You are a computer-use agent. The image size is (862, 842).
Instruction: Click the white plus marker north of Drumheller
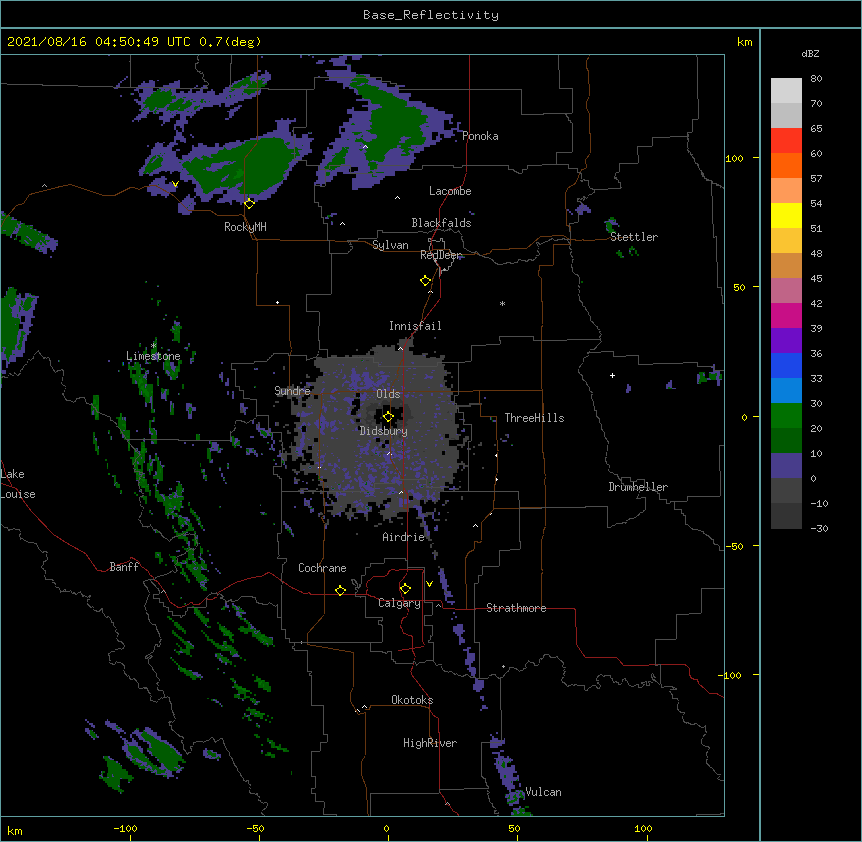(x=612, y=375)
